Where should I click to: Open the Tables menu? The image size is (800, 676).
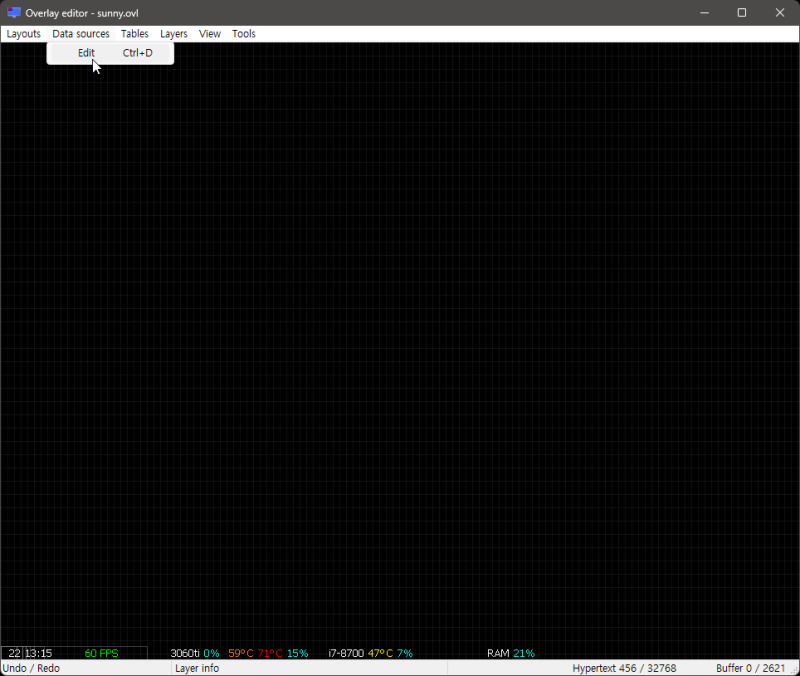134,33
